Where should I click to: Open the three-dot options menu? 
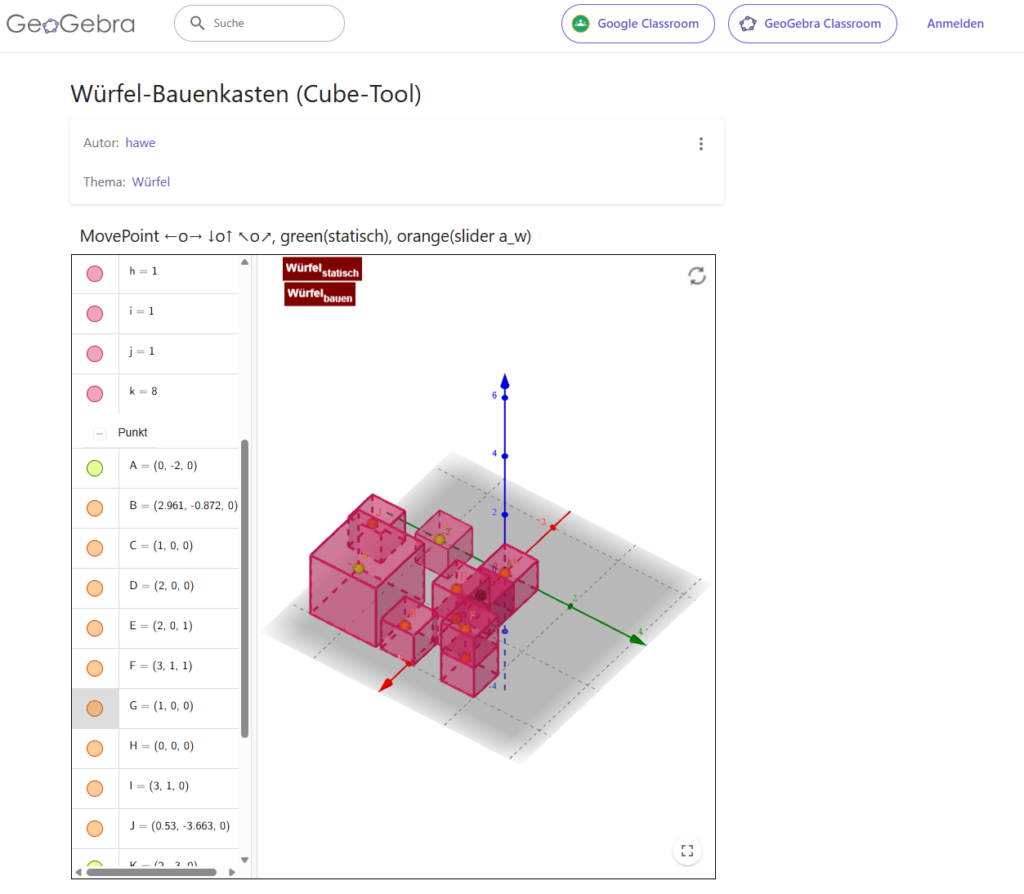(701, 144)
